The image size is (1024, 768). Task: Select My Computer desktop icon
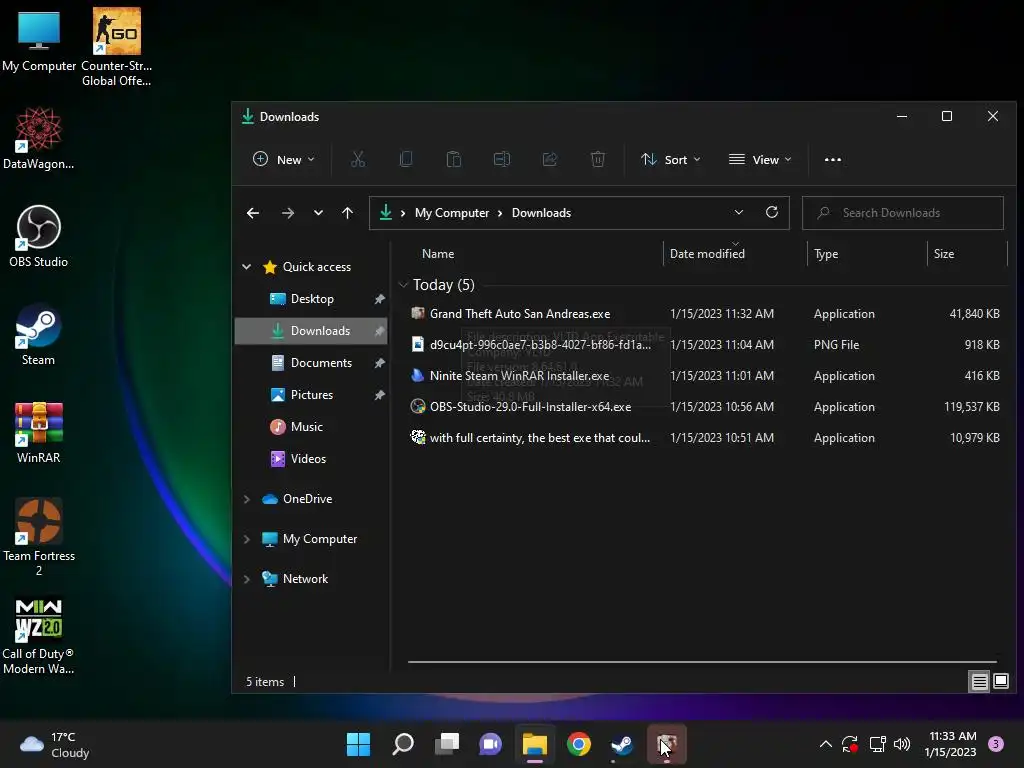[39, 40]
